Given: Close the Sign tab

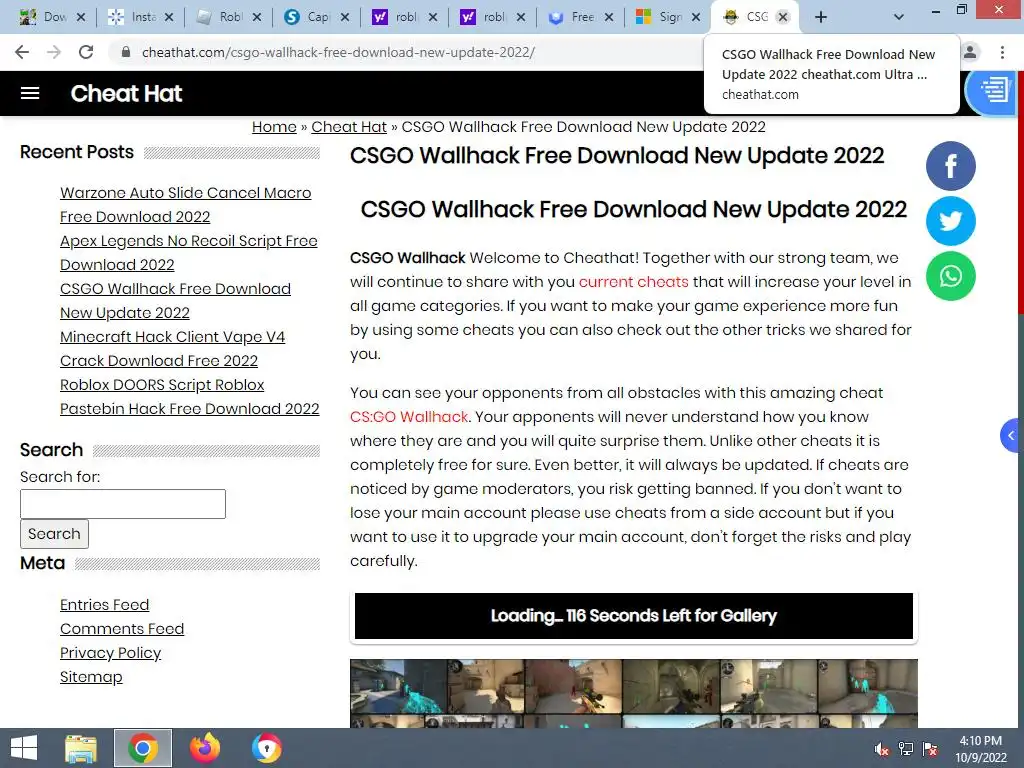Looking at the screenshot, I should pos(696,17).
